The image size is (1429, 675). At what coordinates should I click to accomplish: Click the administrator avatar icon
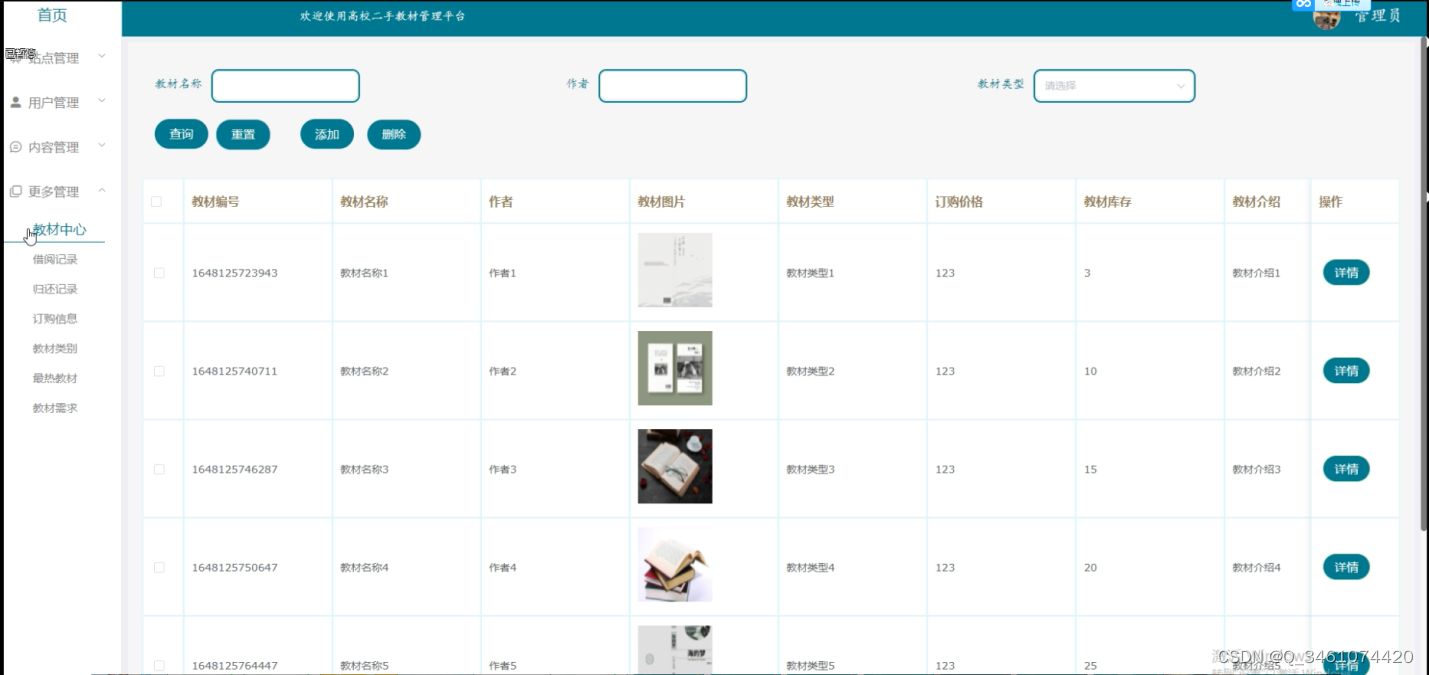(x=1327, y=16)
